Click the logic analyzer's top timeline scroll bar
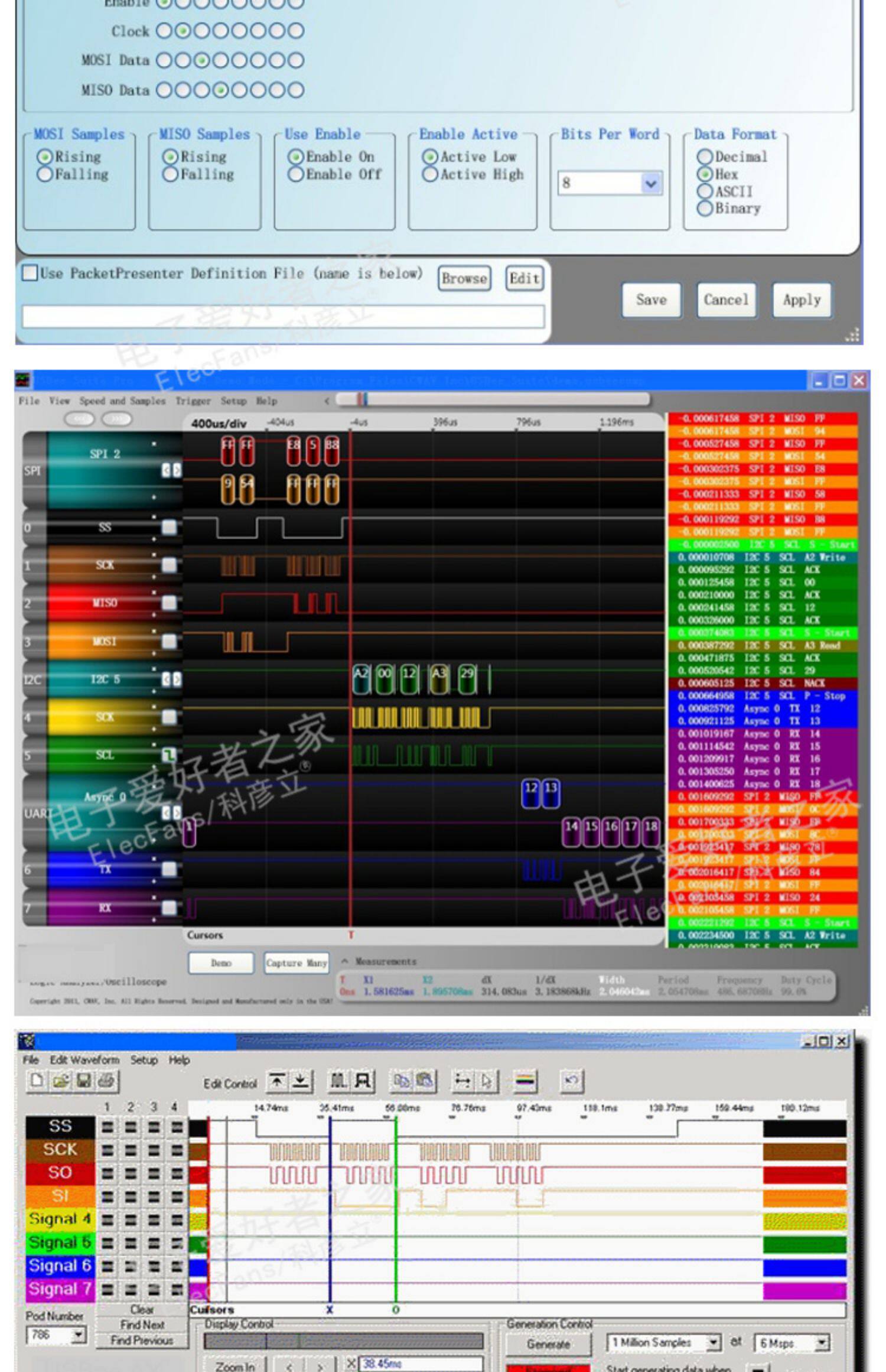The width and height of the screenshot is (886, 1372). click(x=493, y=400)
